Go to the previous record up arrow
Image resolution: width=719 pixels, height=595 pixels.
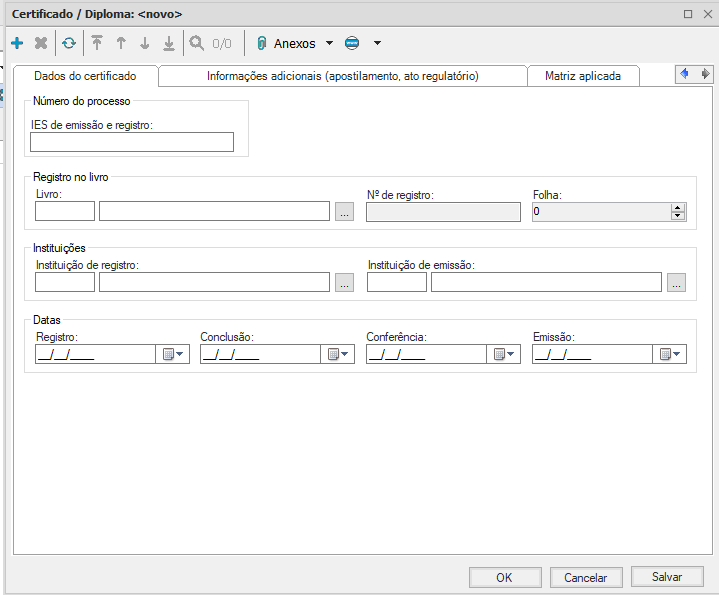coord(121,43)
